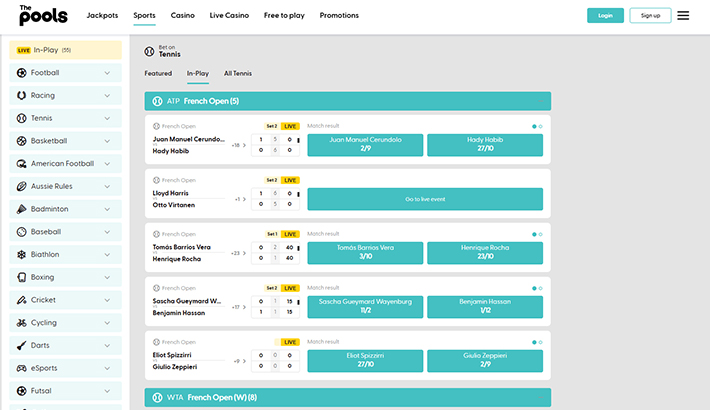Screen dimensions: 710x410
Task: Switch to the Featured tennis tab
Action: pyautogui.click(x=158, y=73)
